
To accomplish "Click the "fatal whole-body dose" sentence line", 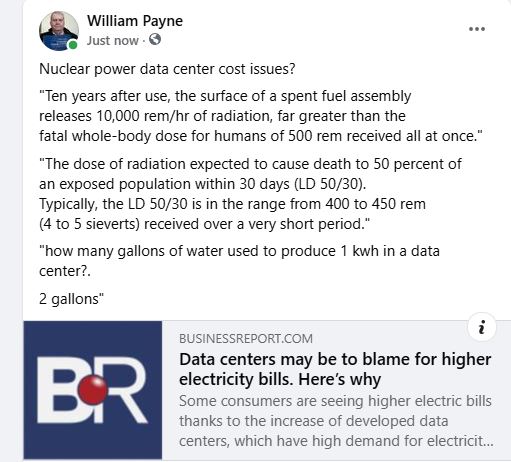I will [261, 136].
